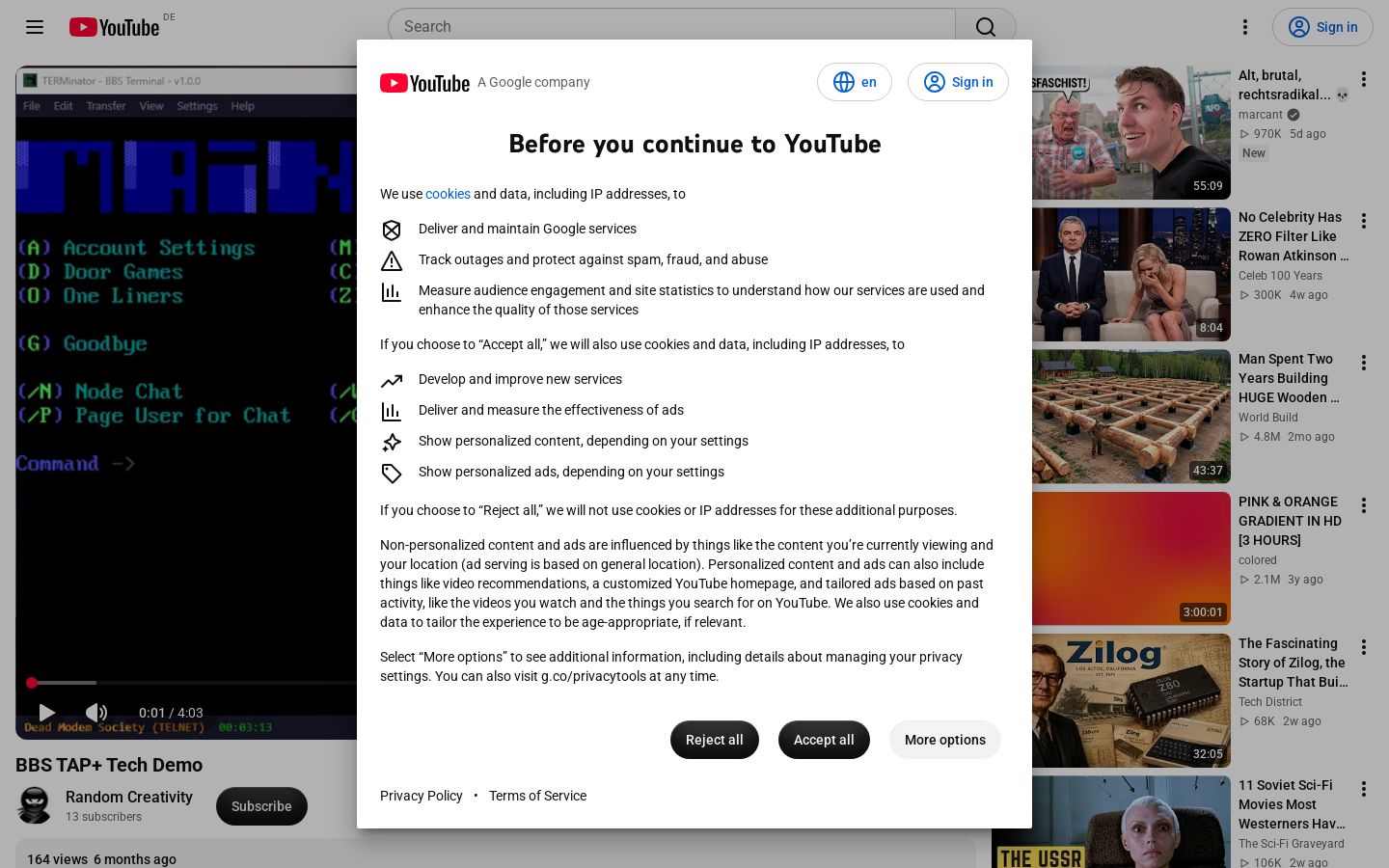Click the 13 subscribers count text
The image size is (1389, 868).
click(x=103, y=817)
